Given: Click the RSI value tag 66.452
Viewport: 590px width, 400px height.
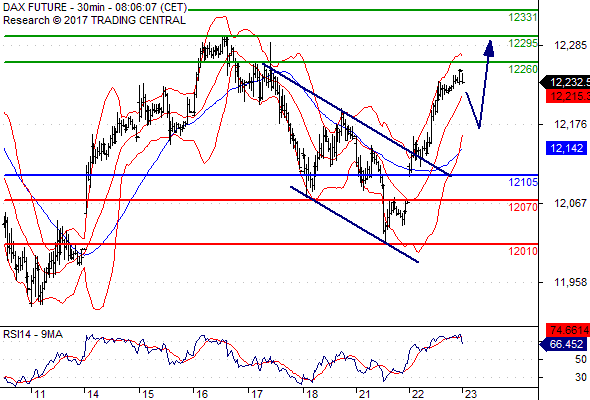Looking at the screenshot, I should pos(563,344).
